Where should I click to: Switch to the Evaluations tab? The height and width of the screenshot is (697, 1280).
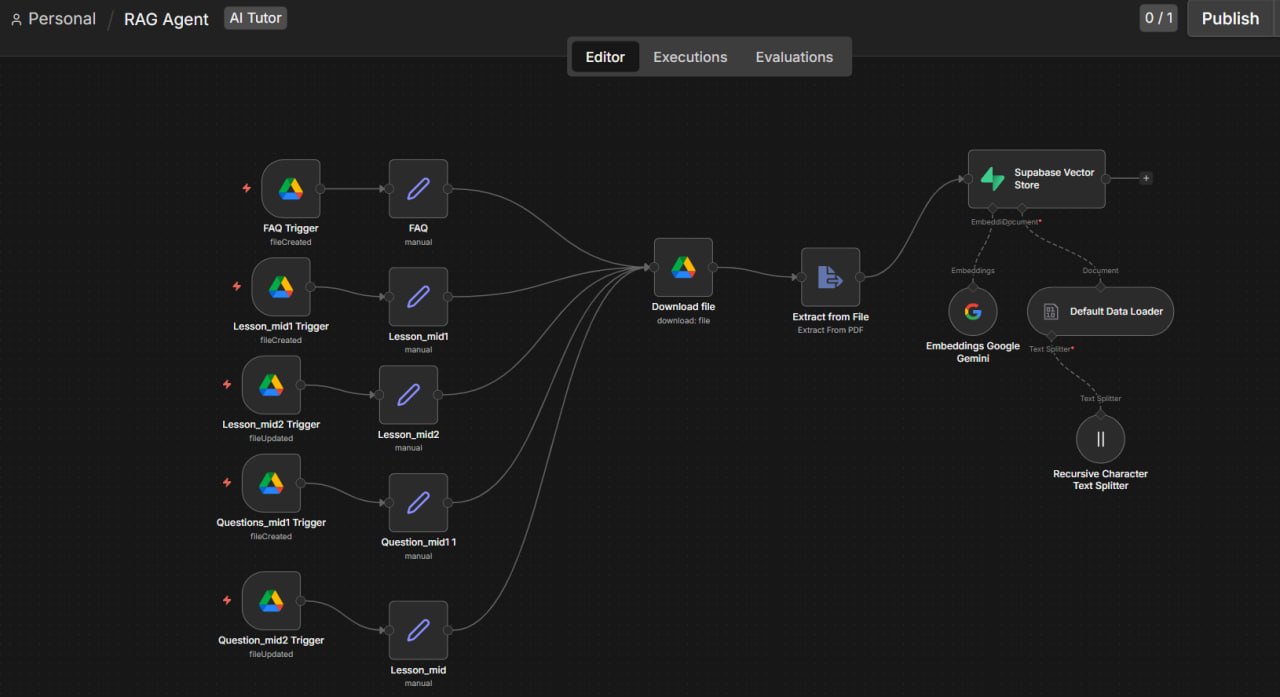pos(794,57)
